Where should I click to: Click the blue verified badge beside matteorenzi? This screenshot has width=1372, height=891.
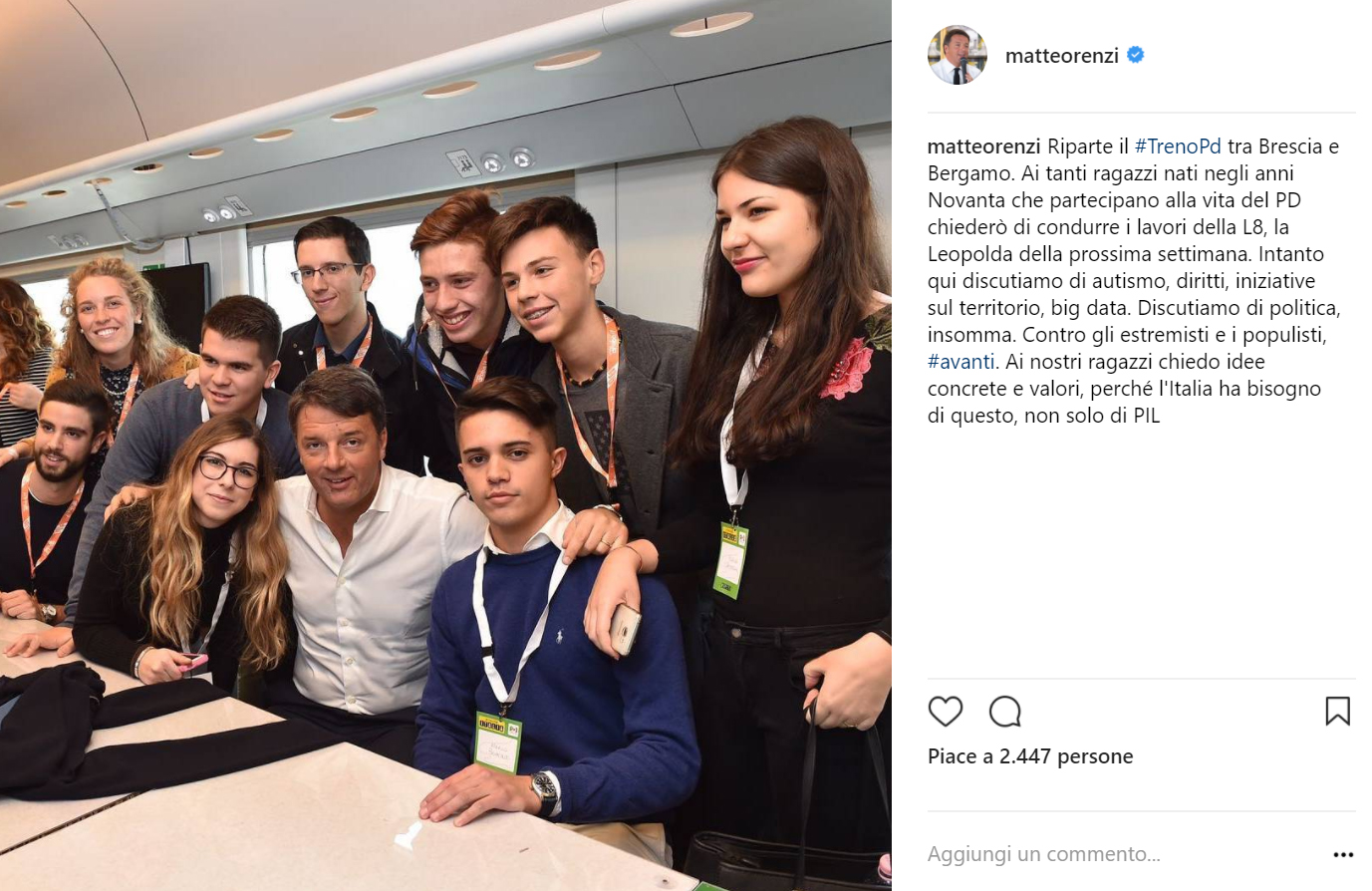[1135, 56]
